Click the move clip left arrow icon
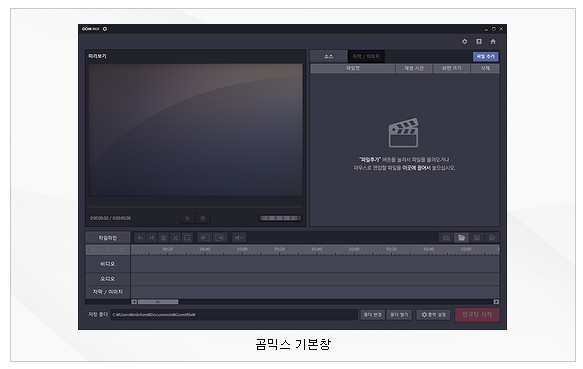 pos(205,238)
